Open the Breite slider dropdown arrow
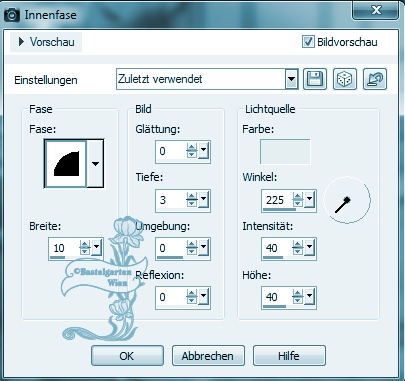The image size is (405, 381). 96,247
